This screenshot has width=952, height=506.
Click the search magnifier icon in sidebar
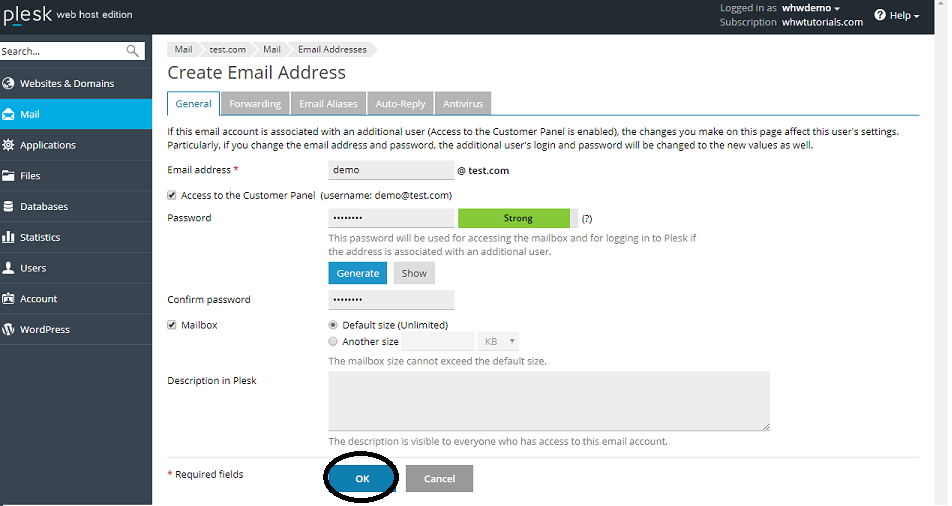[133, 51]
